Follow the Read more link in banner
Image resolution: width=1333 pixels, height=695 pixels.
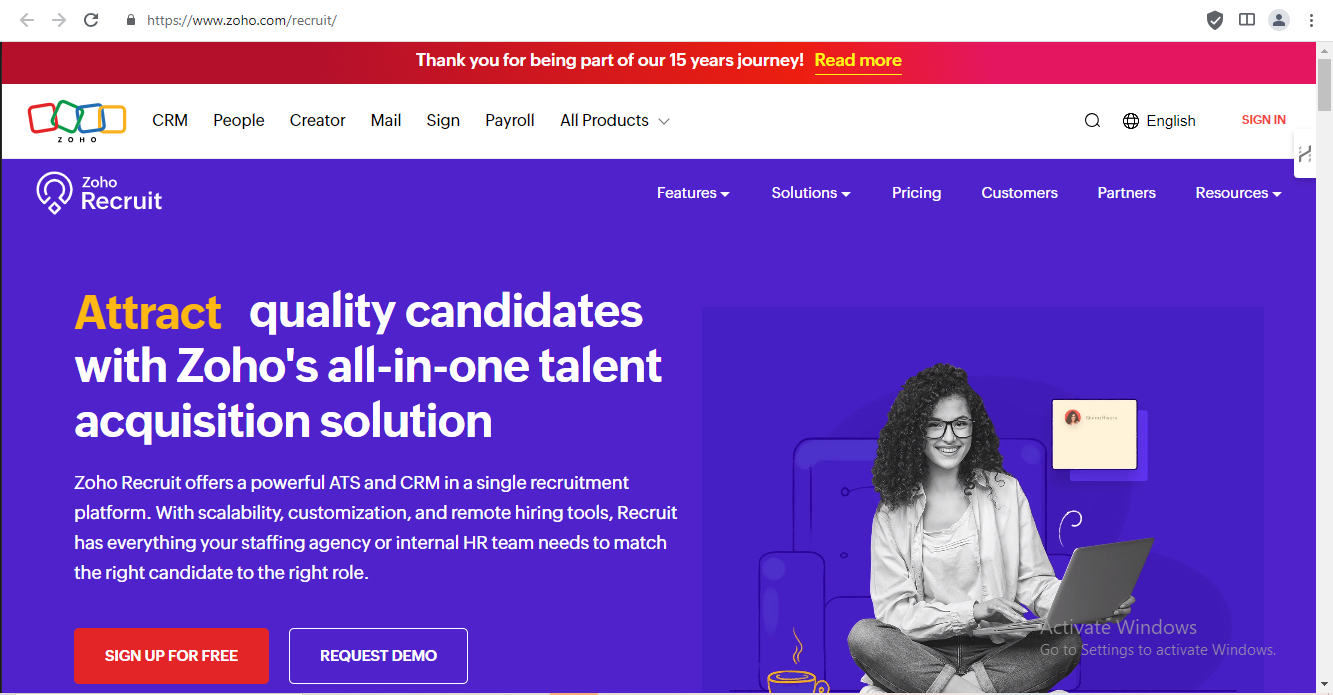[858, 60]
